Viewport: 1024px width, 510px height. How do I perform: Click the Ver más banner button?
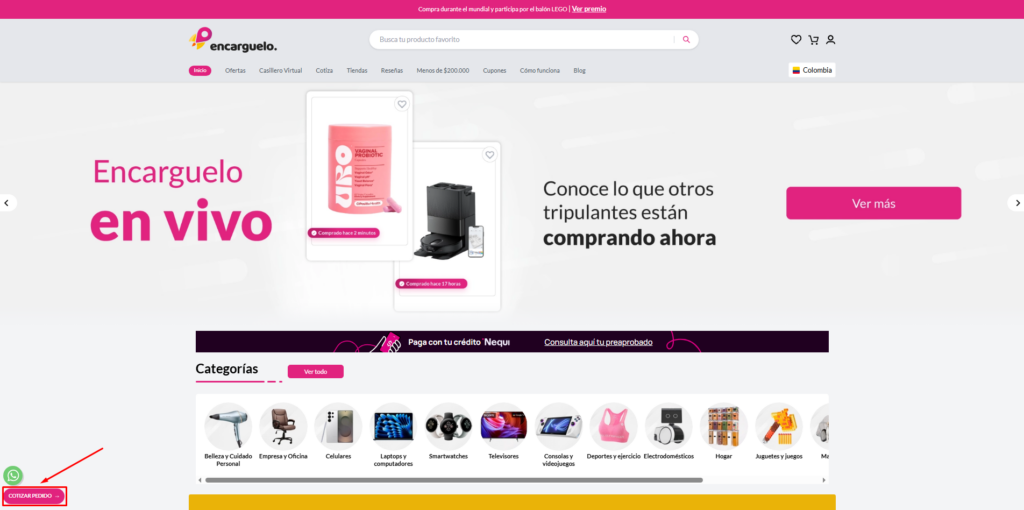[x=873, y=203]
